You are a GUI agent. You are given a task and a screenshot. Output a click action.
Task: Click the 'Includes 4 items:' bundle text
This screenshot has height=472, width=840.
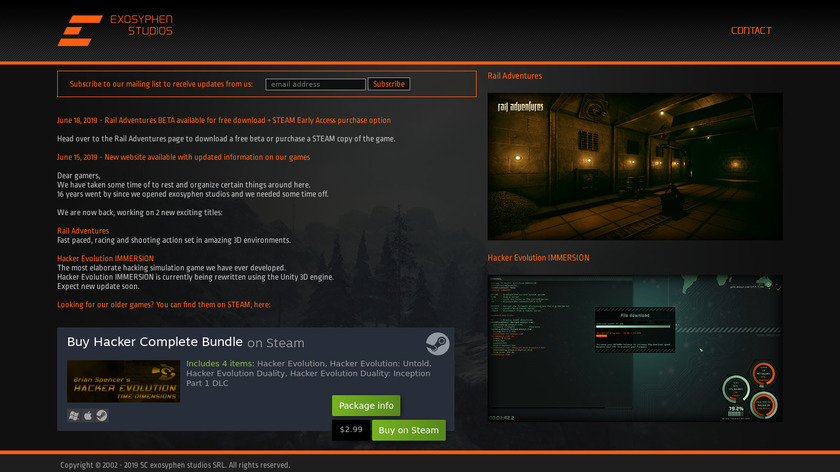(220, 363)
